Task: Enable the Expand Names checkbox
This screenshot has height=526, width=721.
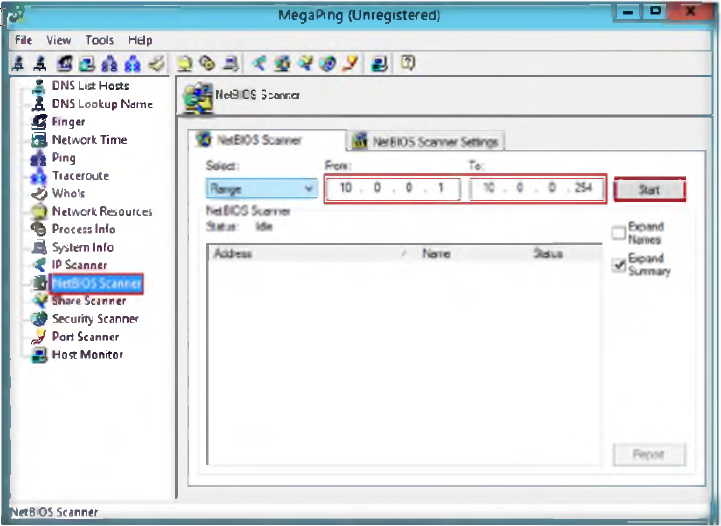Action: 619,233
